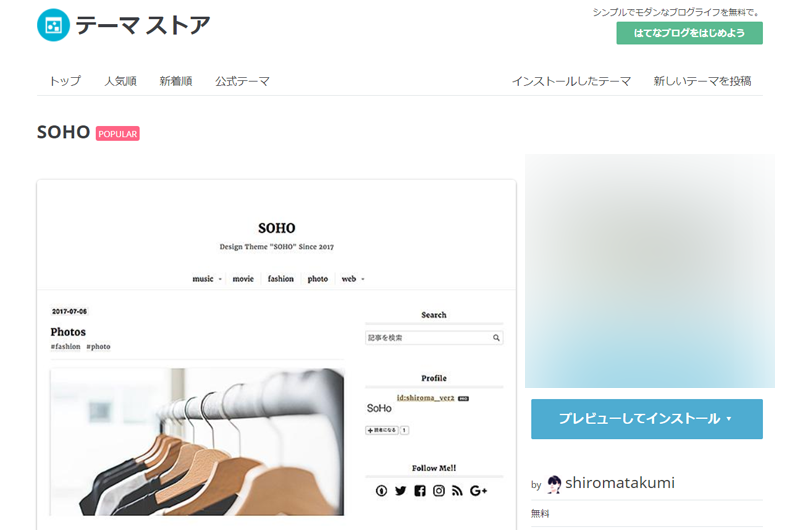Click the 無料 price text
800x530 pixels.
(540, 514)
